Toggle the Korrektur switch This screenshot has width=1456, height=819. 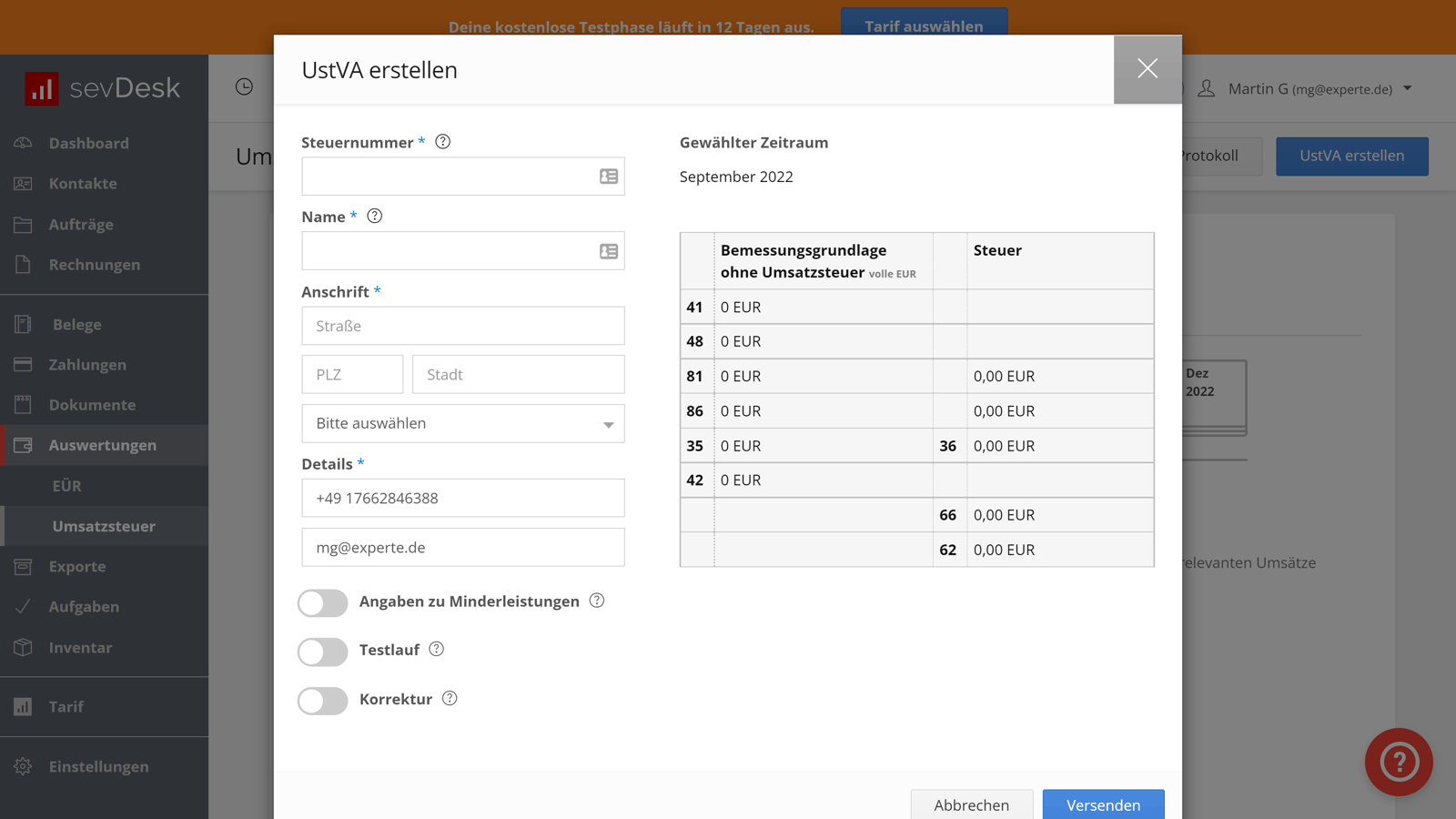[x=323, y=701]
